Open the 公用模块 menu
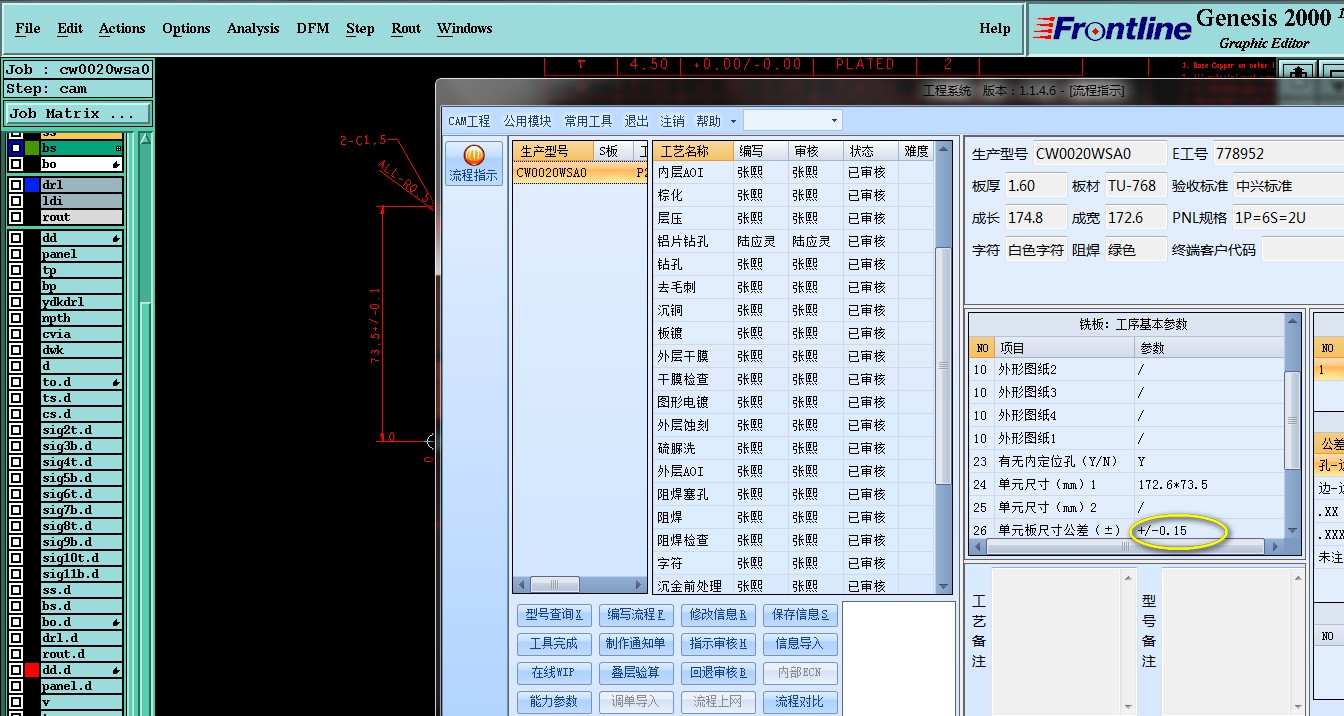This screenshot has width=1344, height=716. pos(527,121)
